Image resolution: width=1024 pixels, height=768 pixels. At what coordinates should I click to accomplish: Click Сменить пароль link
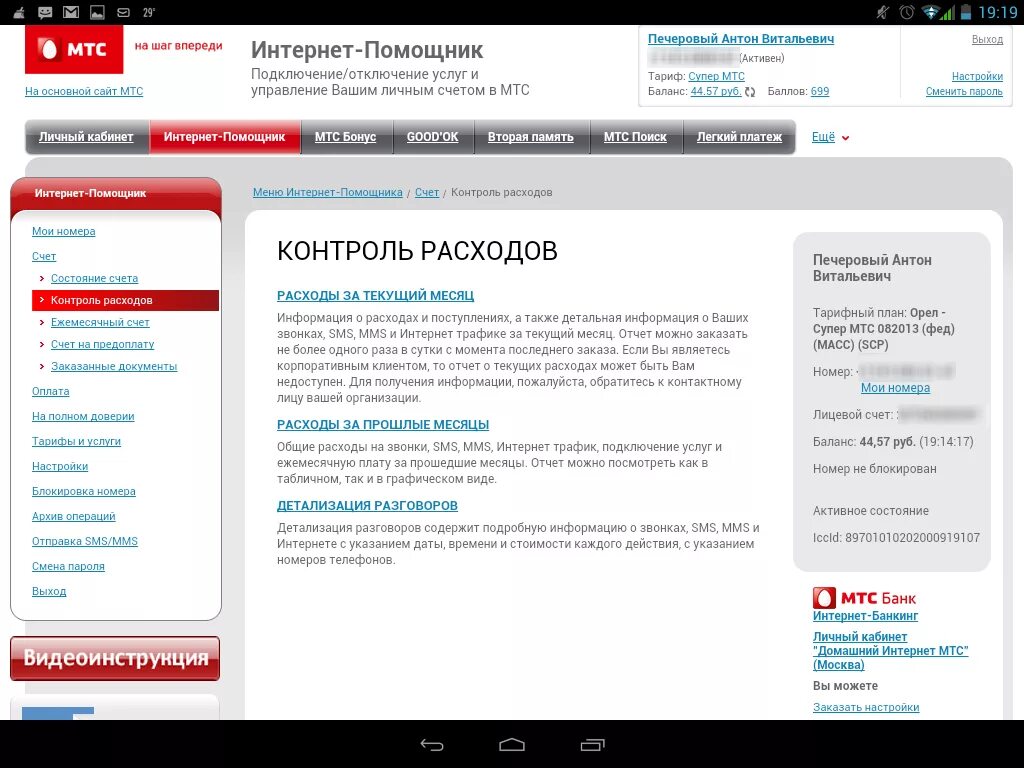point(964,91)
